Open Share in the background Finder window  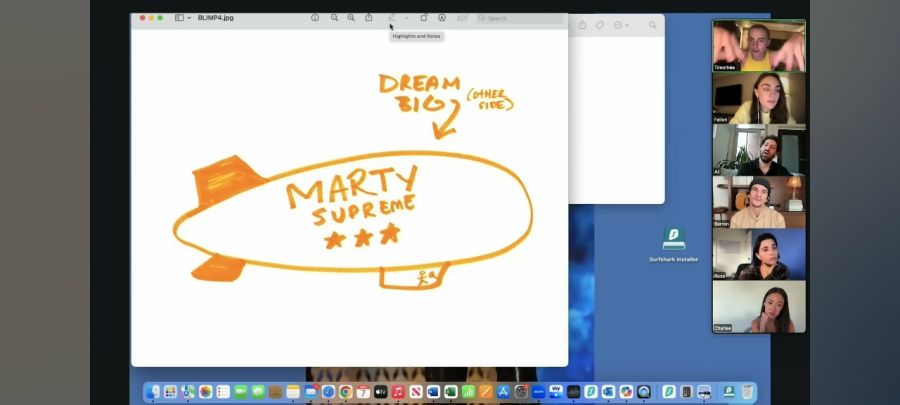(582, 25)
